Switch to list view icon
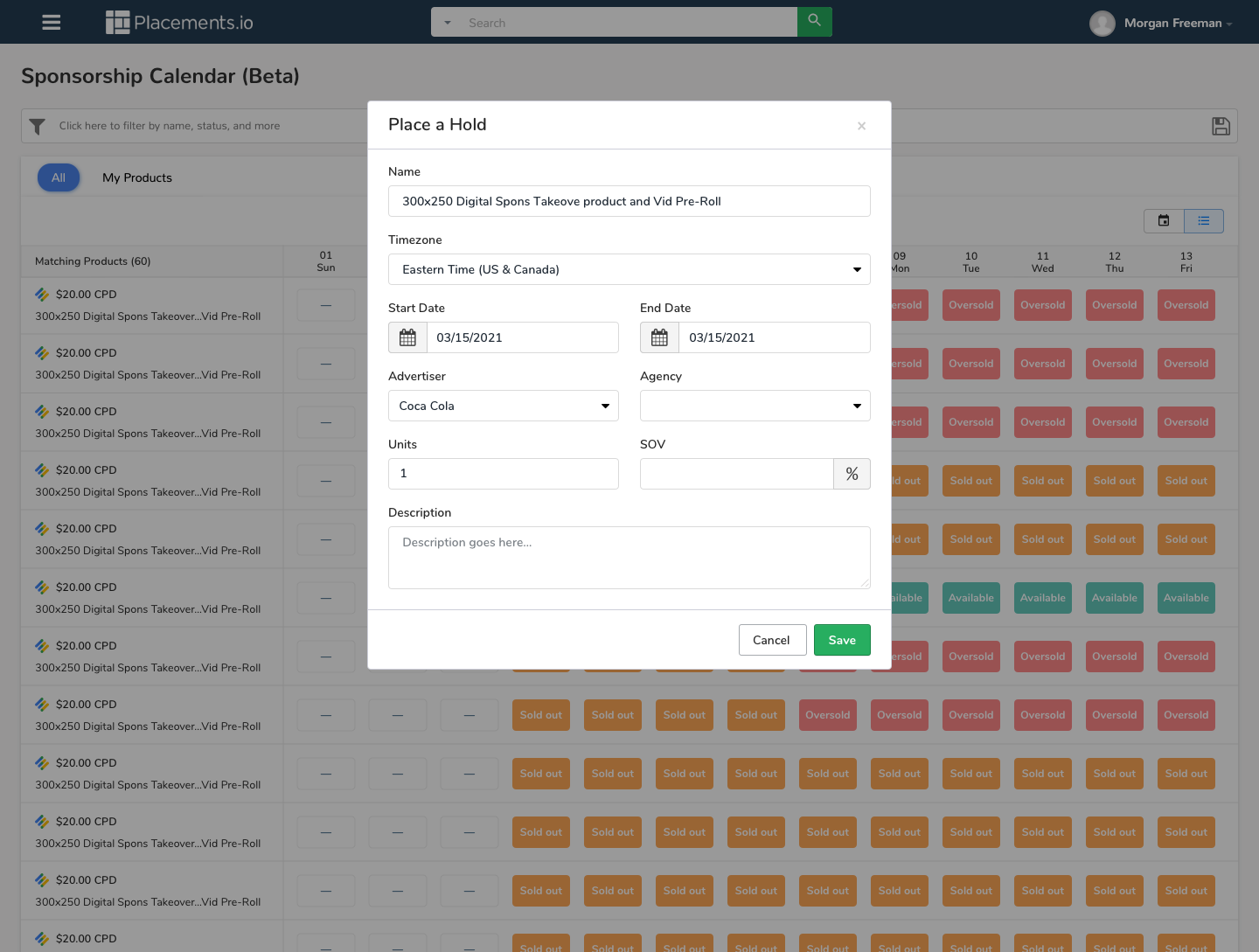The width and height of the screenshot is (1259, 952). coord(1204,221)
